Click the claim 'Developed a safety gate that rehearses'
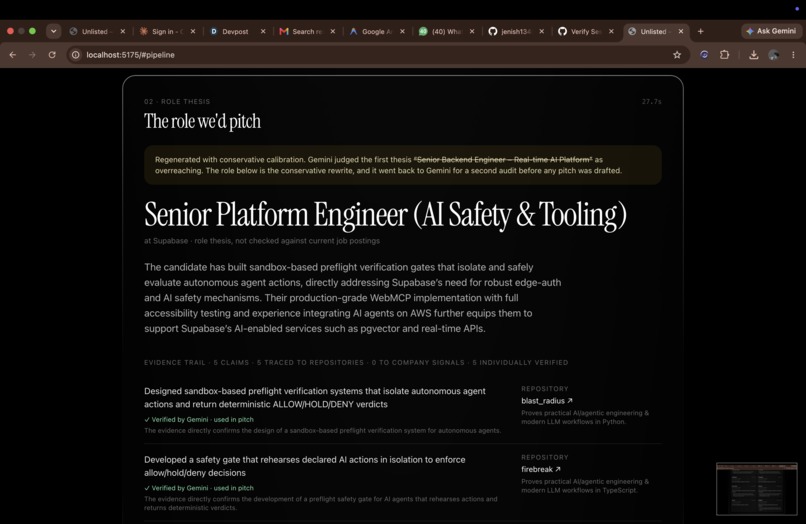This screenshot has height=524, width=806. [x=304, y=466]
